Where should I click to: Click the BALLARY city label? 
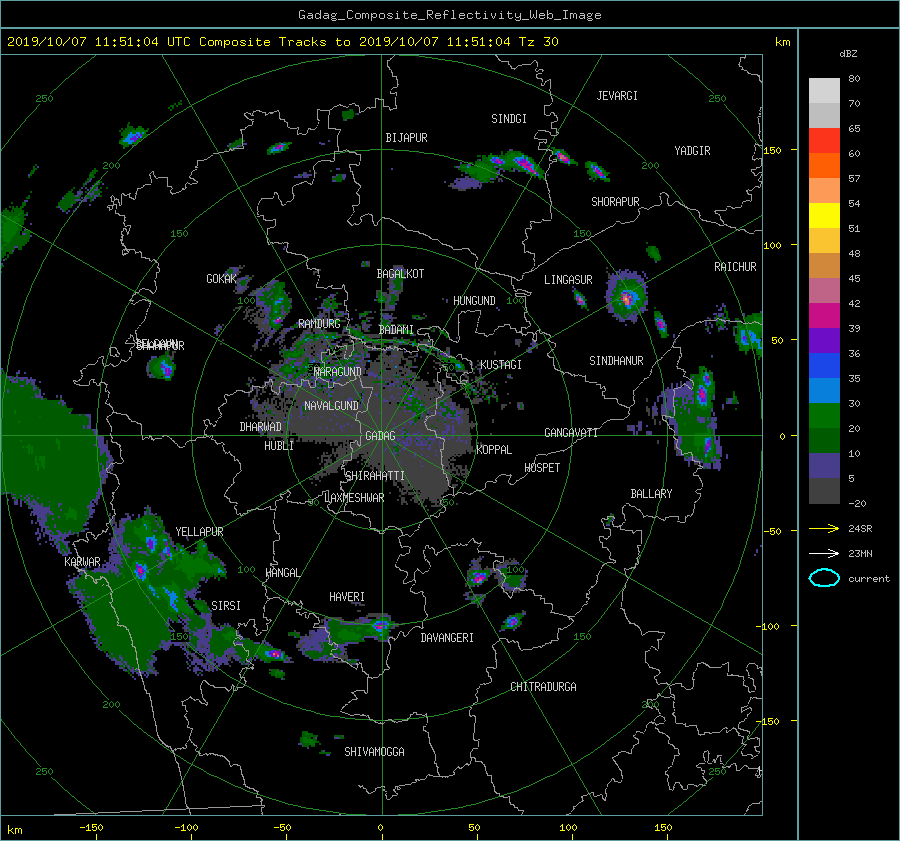[x=651, y=494]
